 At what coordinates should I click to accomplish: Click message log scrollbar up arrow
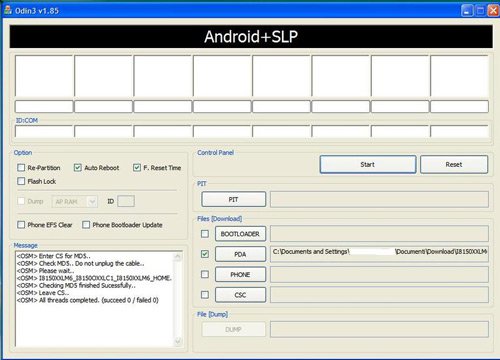tap(178, 256)
